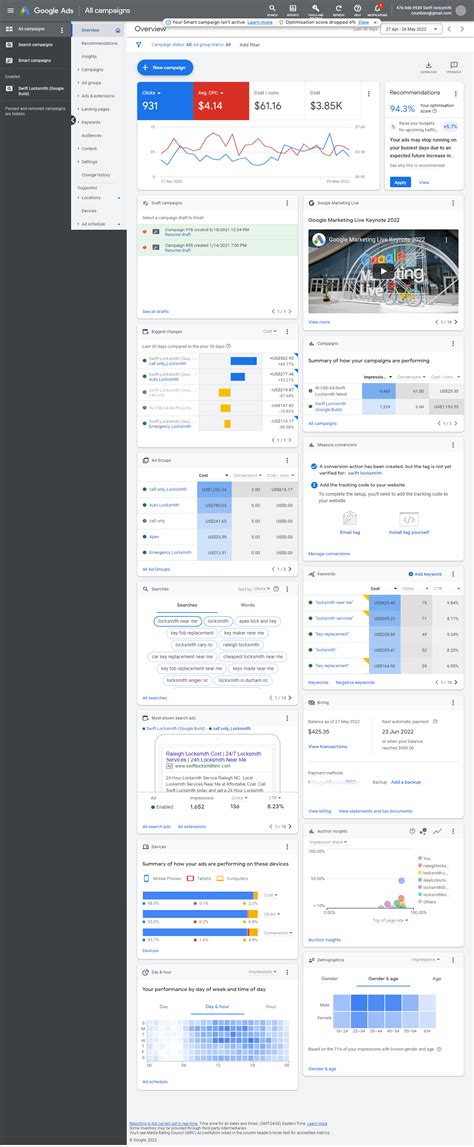Viewport: 474px width, 1147px height.
Task: Click the Download icon
Action: [x=429, y=66]
